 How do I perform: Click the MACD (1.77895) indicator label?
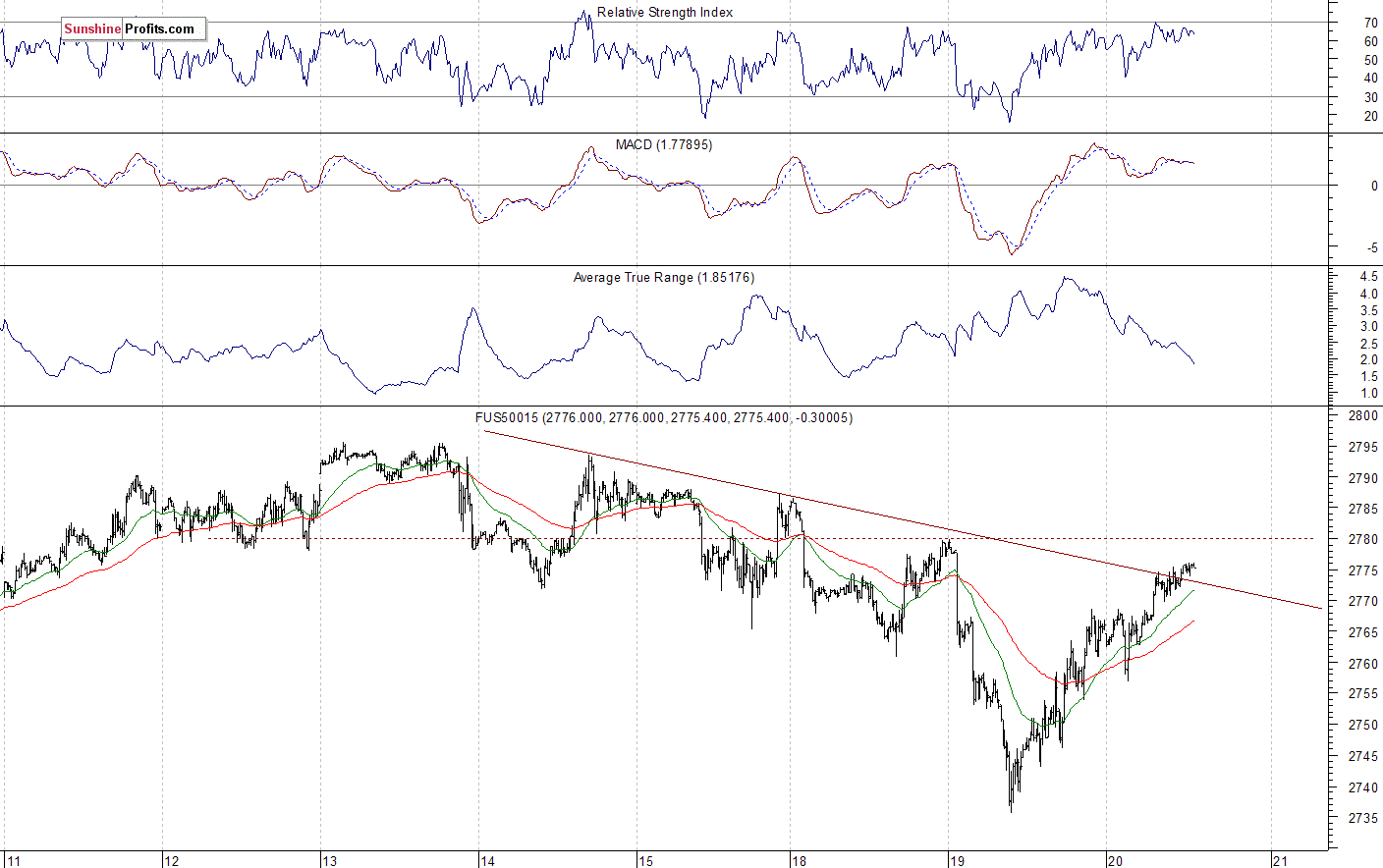(664, 145)
